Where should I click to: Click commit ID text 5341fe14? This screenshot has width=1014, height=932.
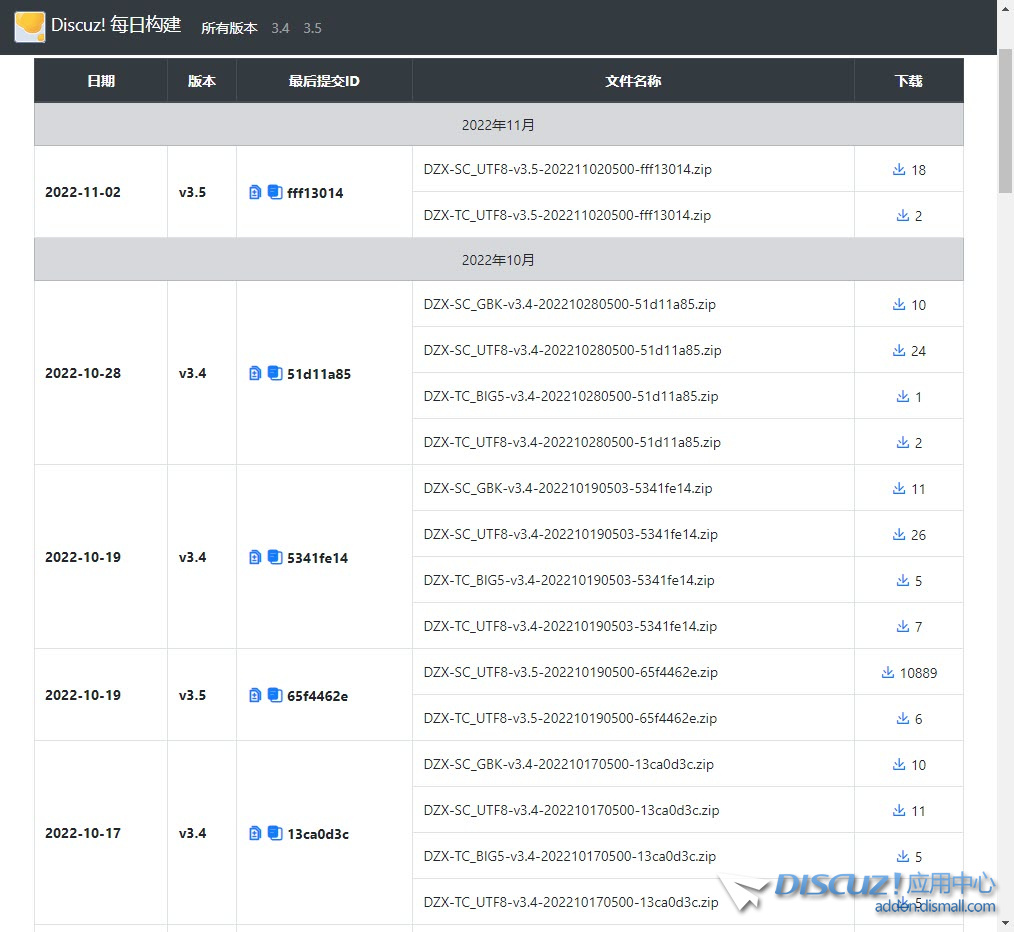pos(318,558)
